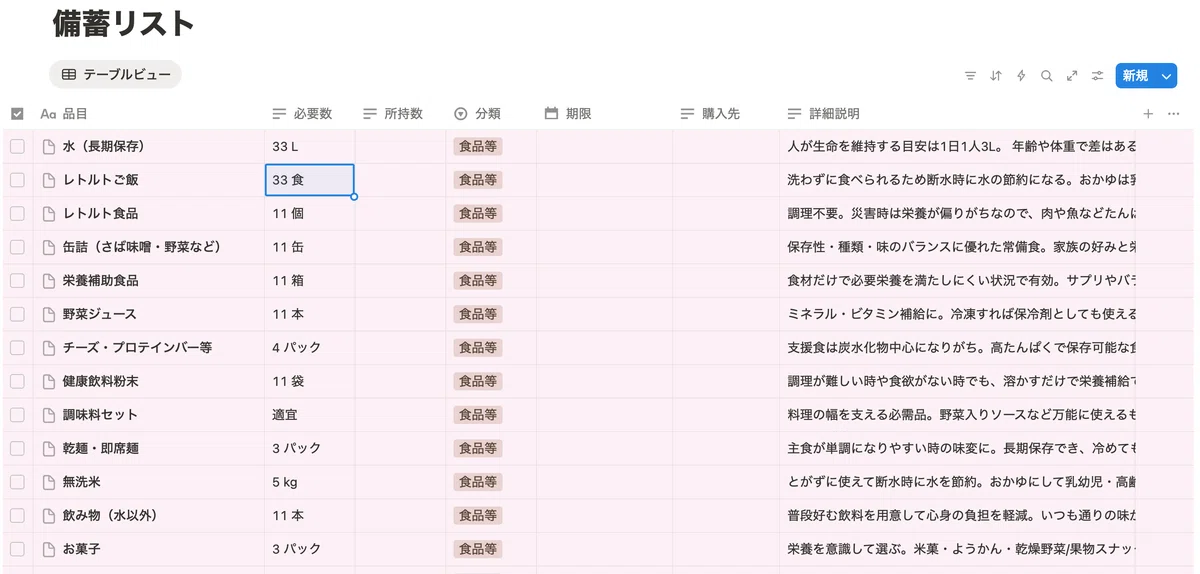Viewport: 1200px width, 574px height.
Task: Open the 調味料セット page title
Action: pos(100,414)
